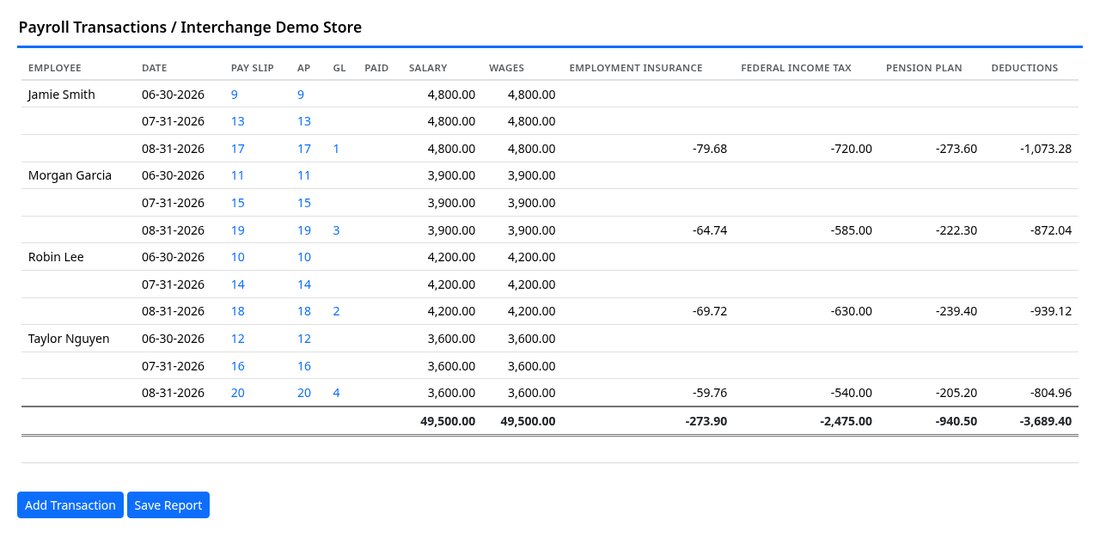Open AP entry 12 link
Screen dimensions: 1100x538
(304, 339)
